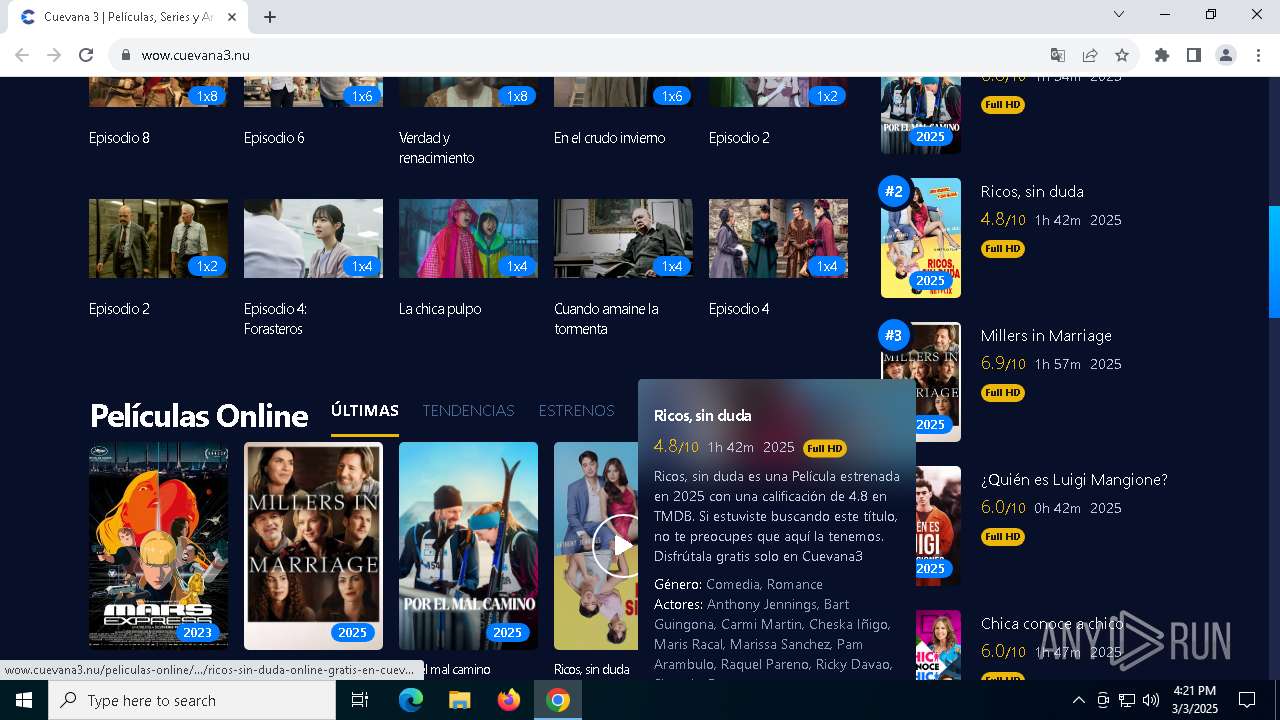Bookmark this page with star icon
Screen dimensions: 1280x720
pos(1122,55)
